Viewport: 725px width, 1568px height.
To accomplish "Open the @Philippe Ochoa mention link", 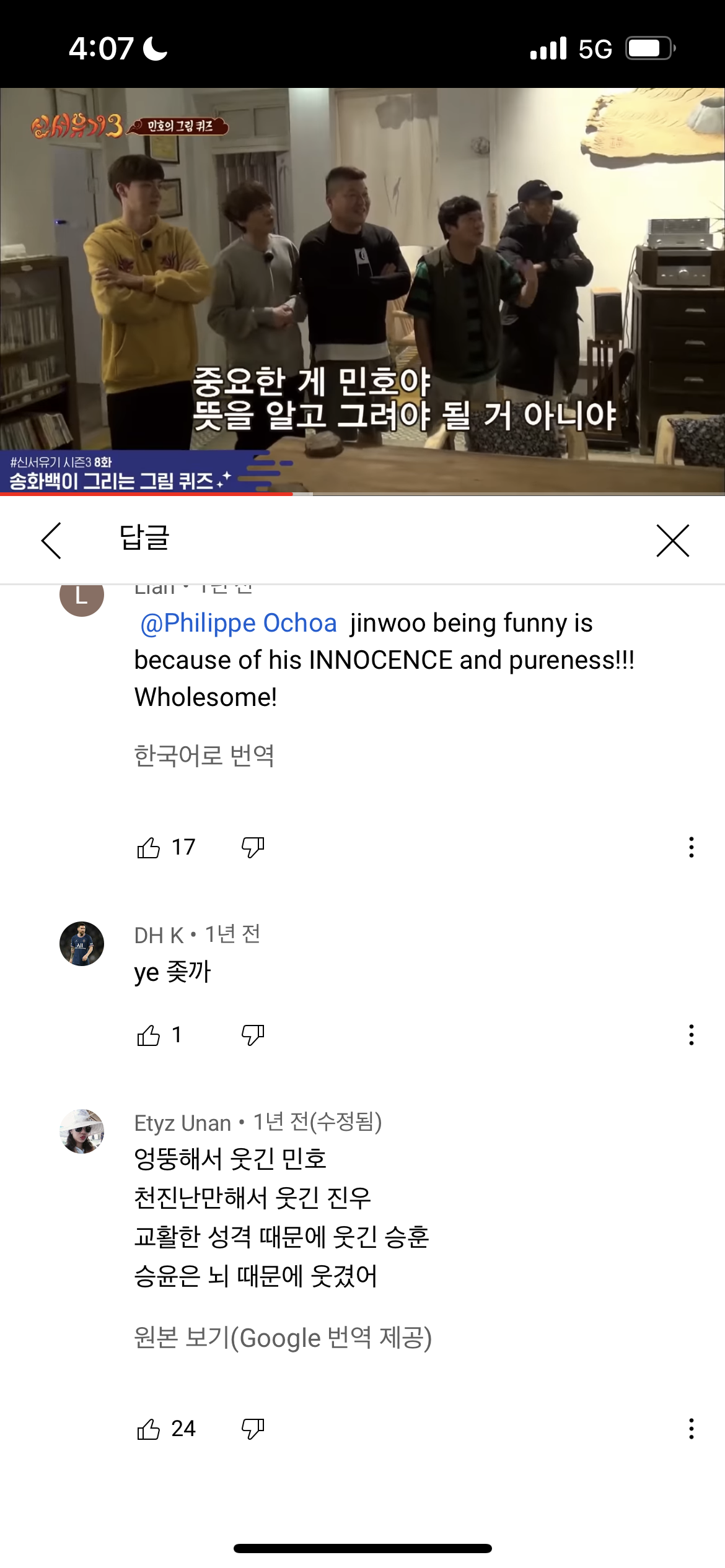I will 239,623.
